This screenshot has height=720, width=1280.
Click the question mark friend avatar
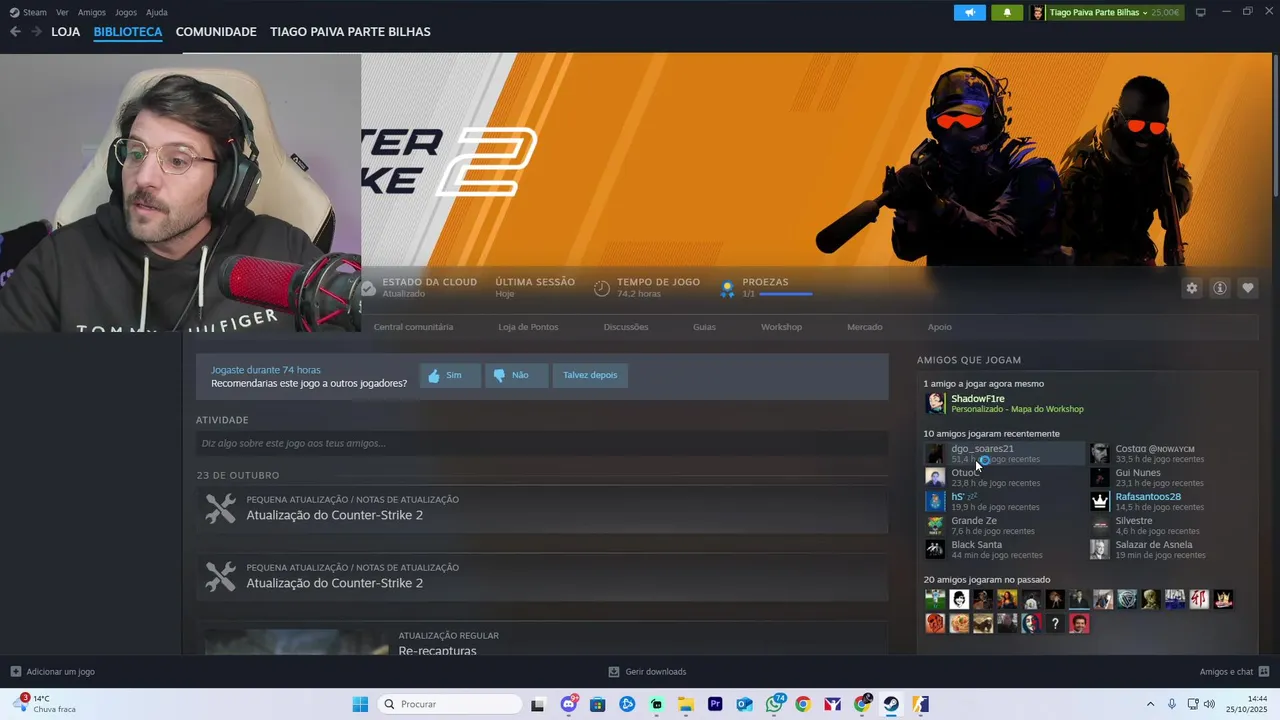[x=1055, y=623]
